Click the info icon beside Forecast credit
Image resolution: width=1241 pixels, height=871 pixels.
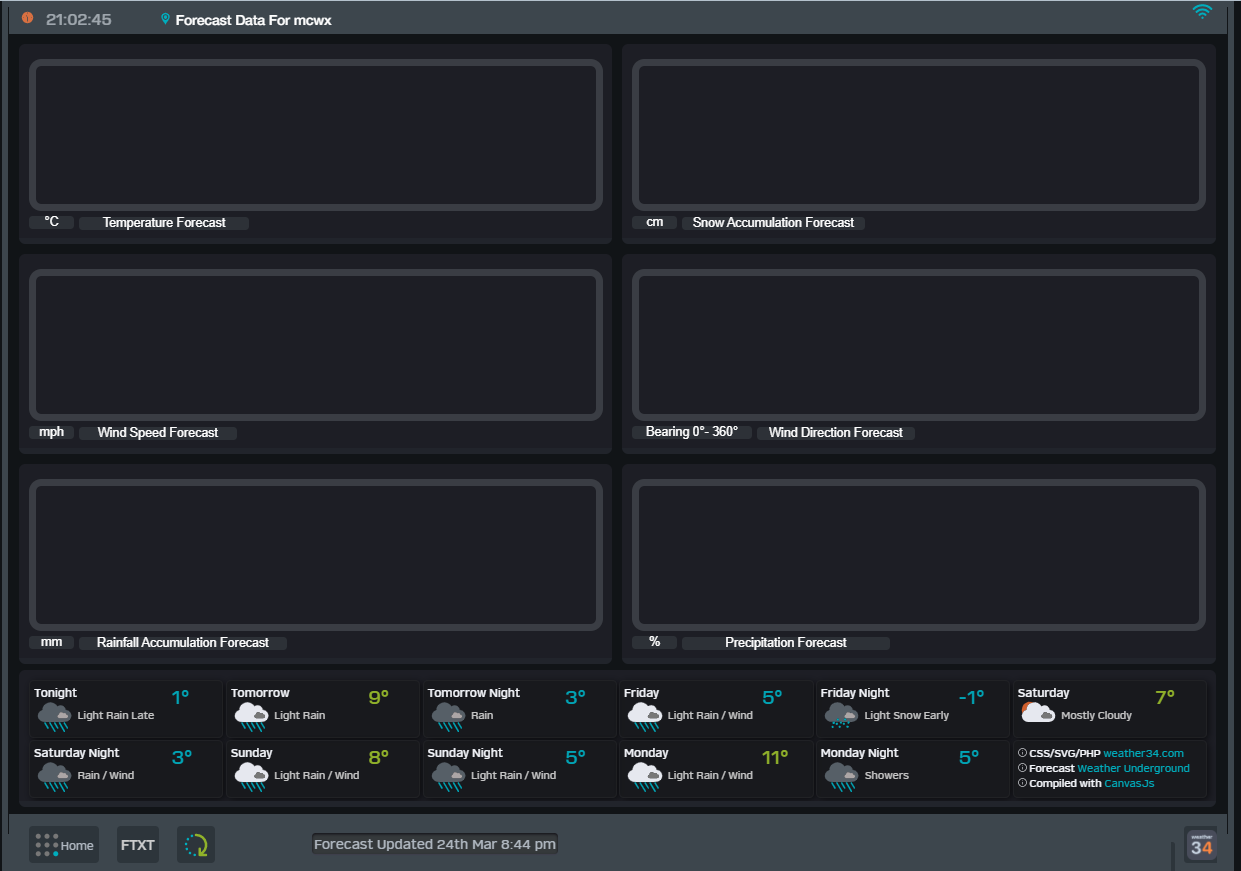coord(1022,768)
